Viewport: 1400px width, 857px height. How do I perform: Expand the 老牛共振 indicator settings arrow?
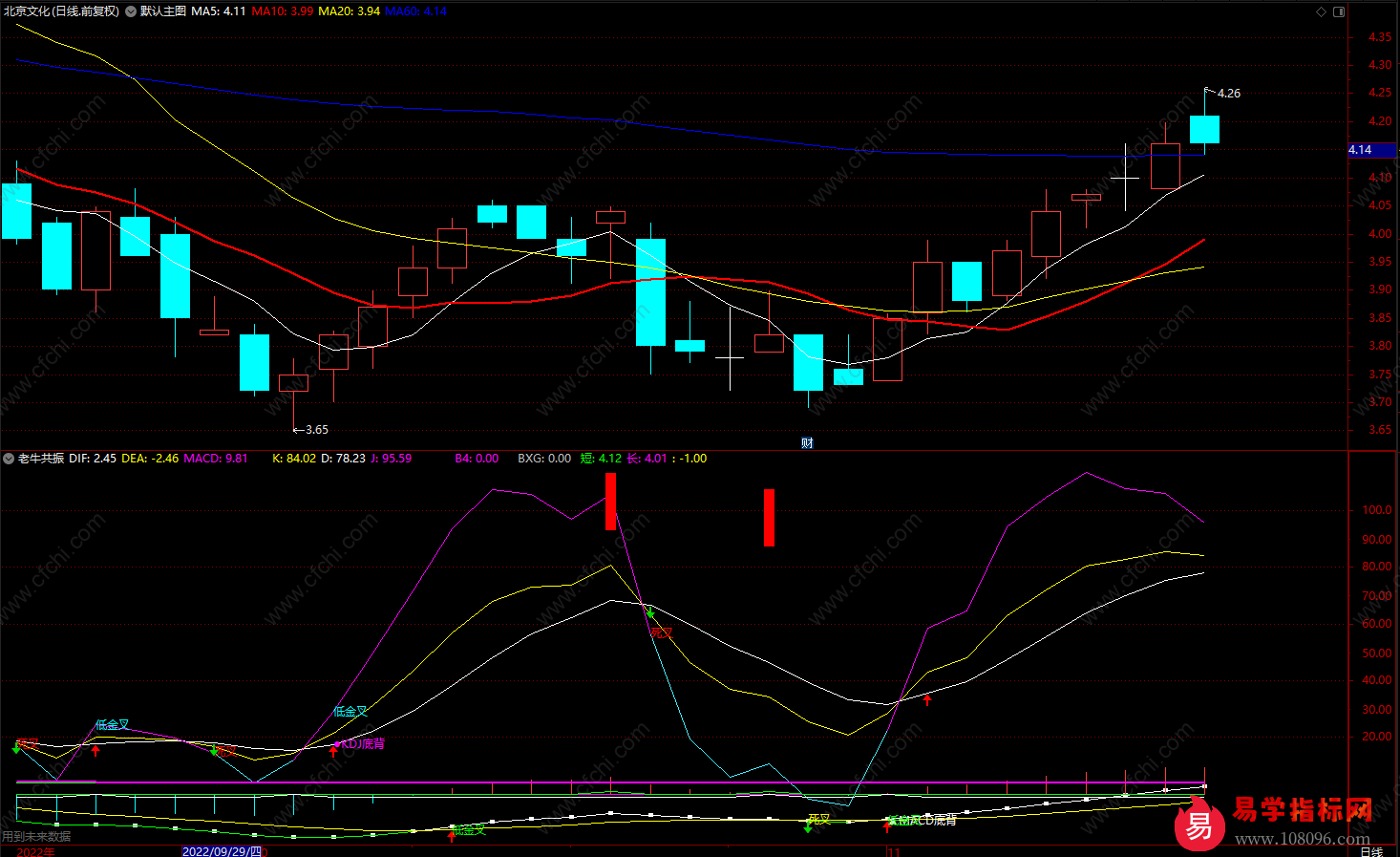pyautogui.click(x=9, y=459)
